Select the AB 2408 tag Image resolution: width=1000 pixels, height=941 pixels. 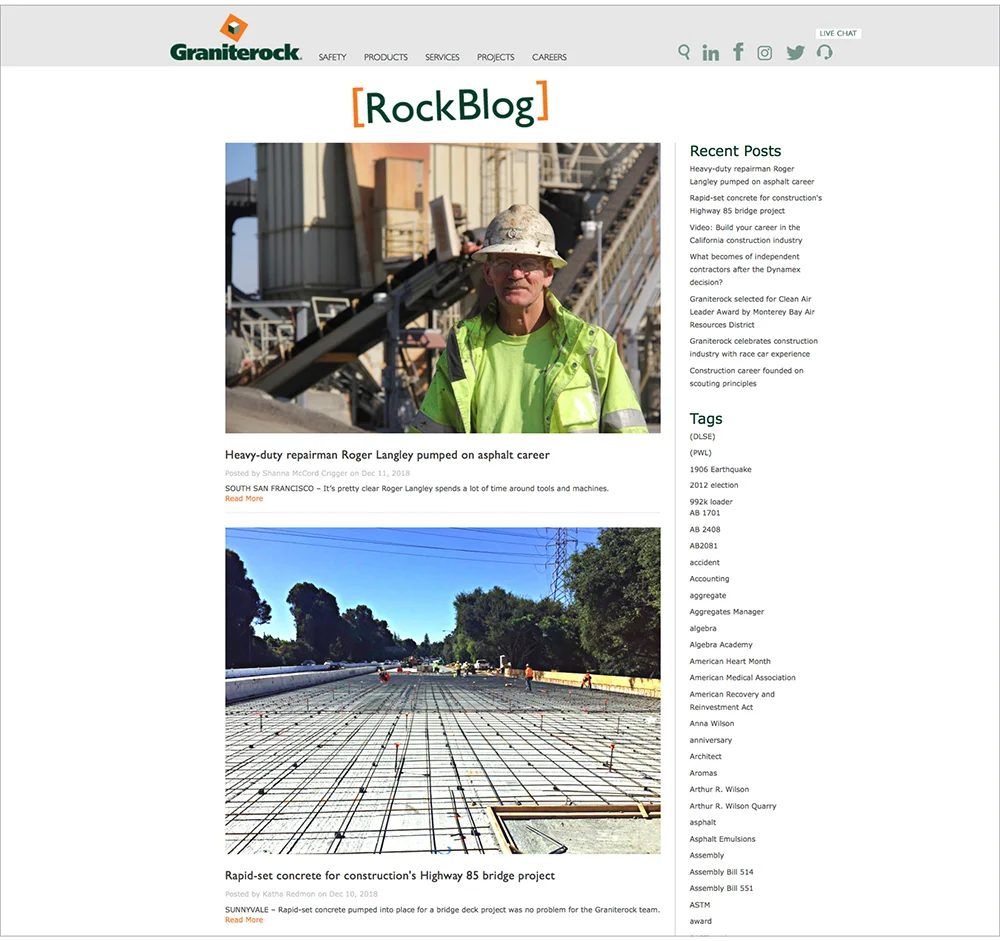pos(705,530)
